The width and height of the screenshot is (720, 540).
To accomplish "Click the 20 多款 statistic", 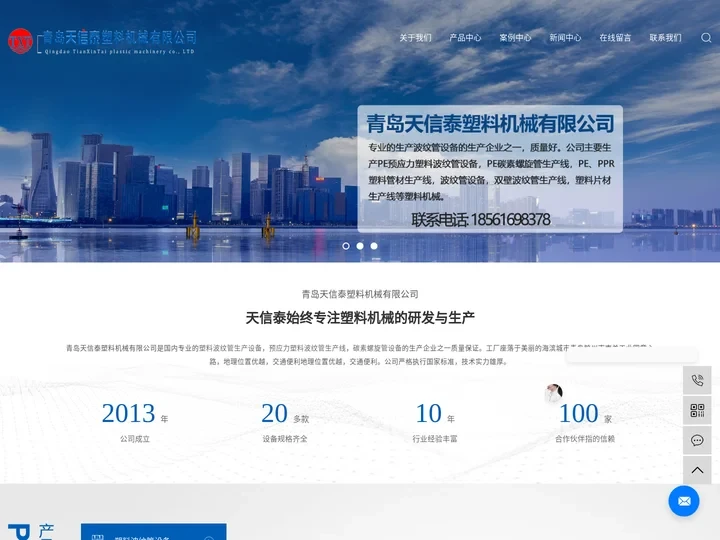I will coord(285,413).
